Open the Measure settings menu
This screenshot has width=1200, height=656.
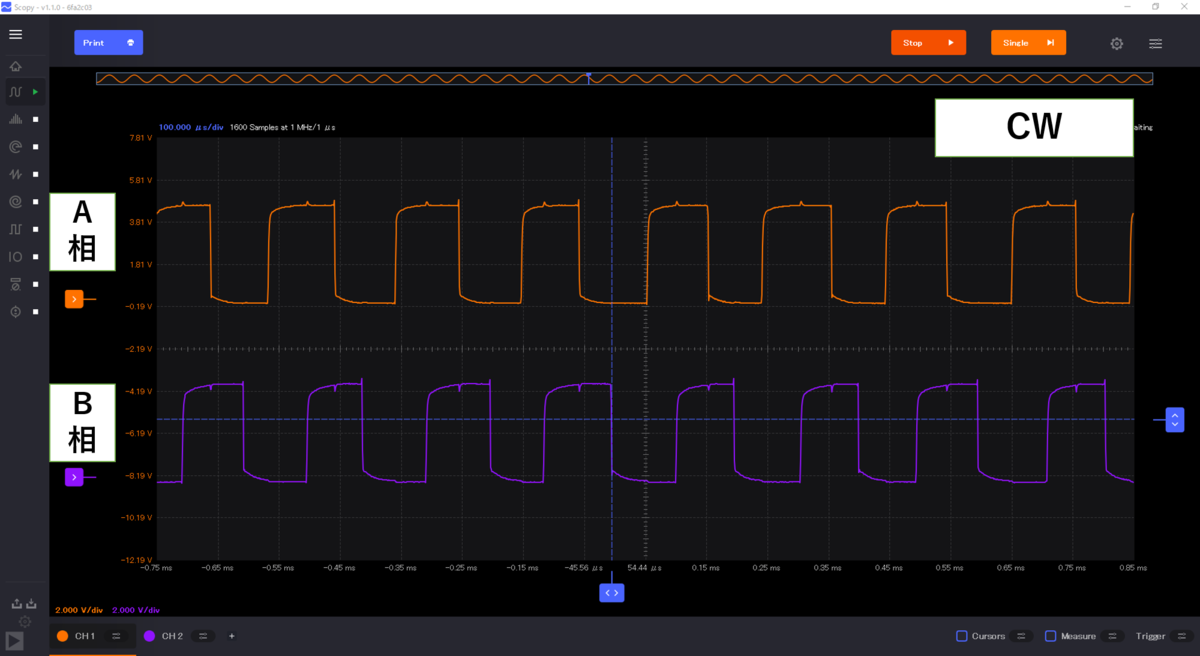coord(1113,636)
